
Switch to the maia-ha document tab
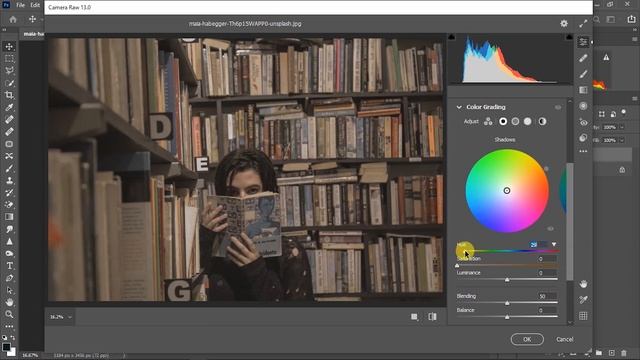[33, 34]
